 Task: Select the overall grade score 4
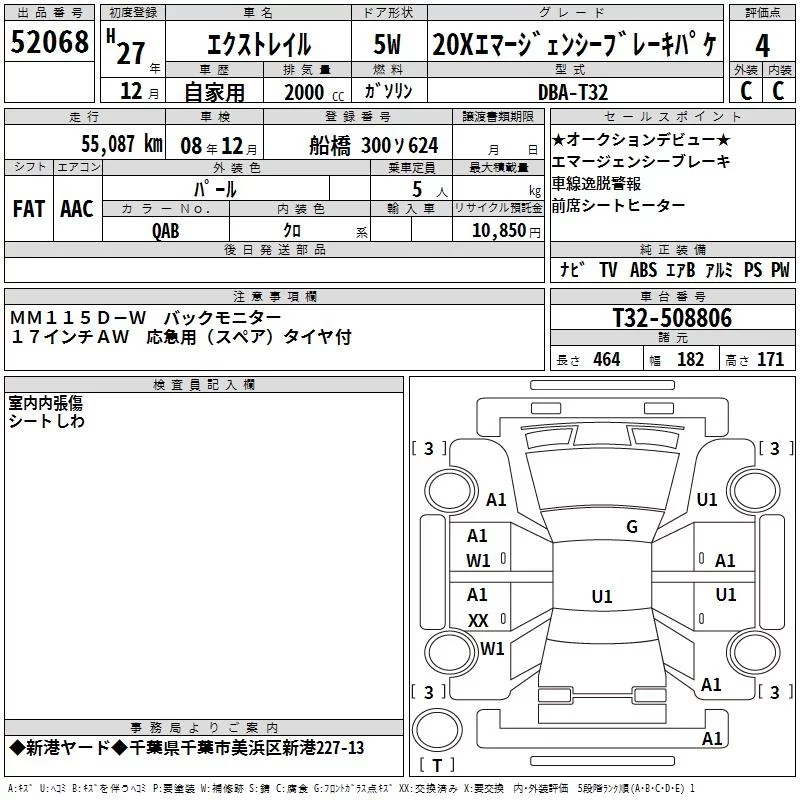[762, 45]
